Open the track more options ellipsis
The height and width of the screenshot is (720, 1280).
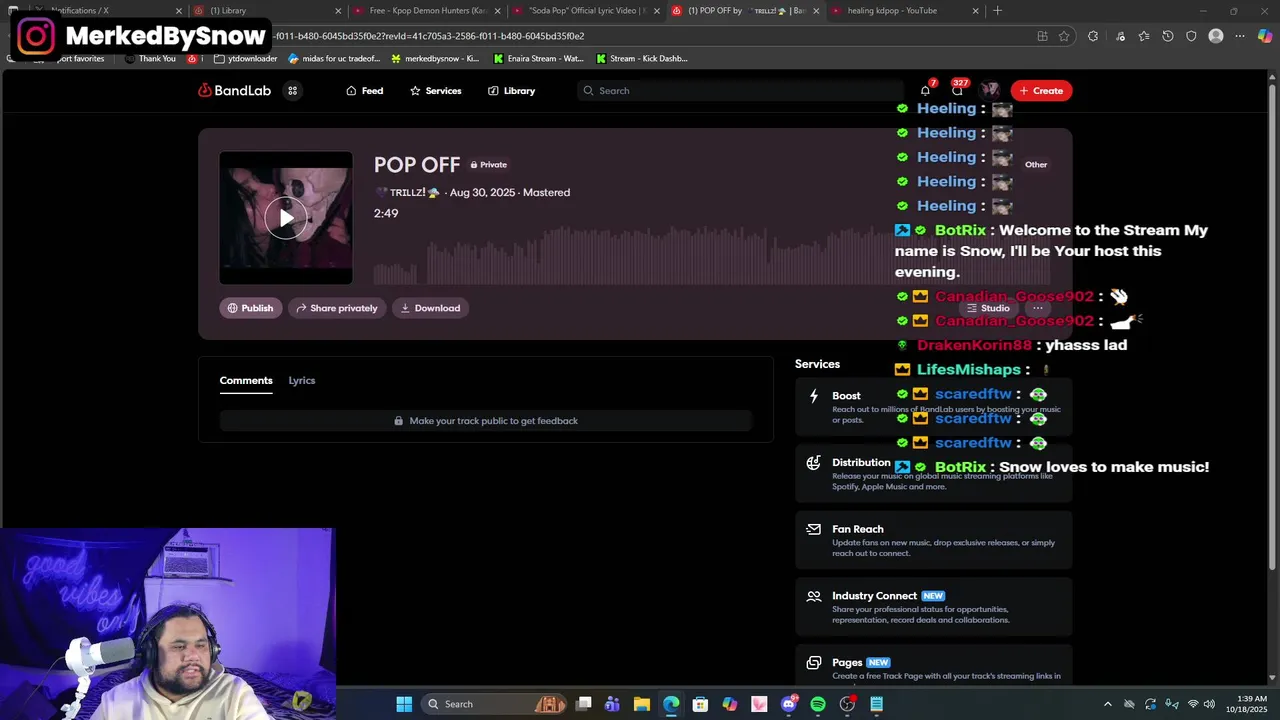1037,308
